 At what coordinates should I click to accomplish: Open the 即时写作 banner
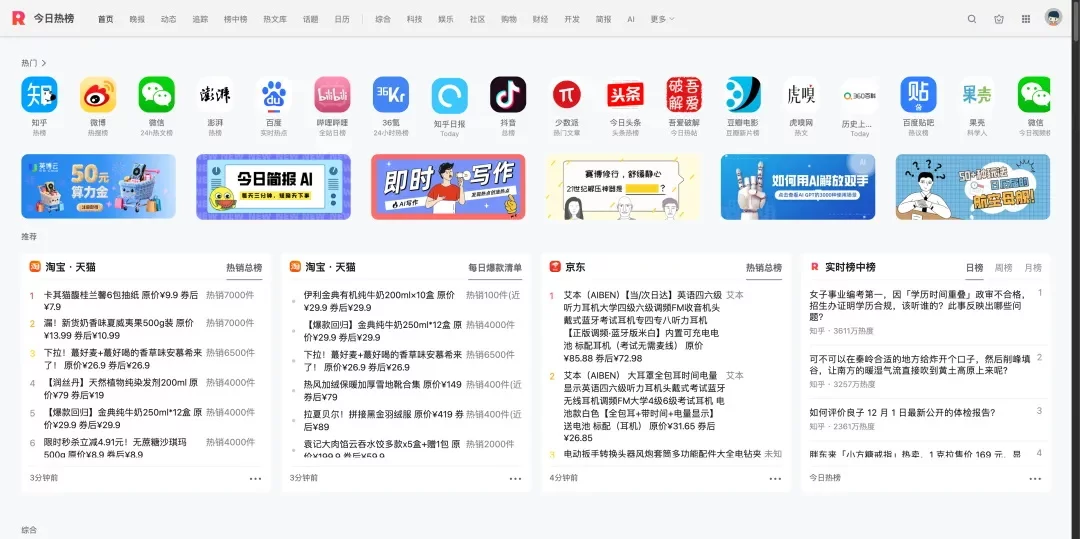[x=448, y=187]
